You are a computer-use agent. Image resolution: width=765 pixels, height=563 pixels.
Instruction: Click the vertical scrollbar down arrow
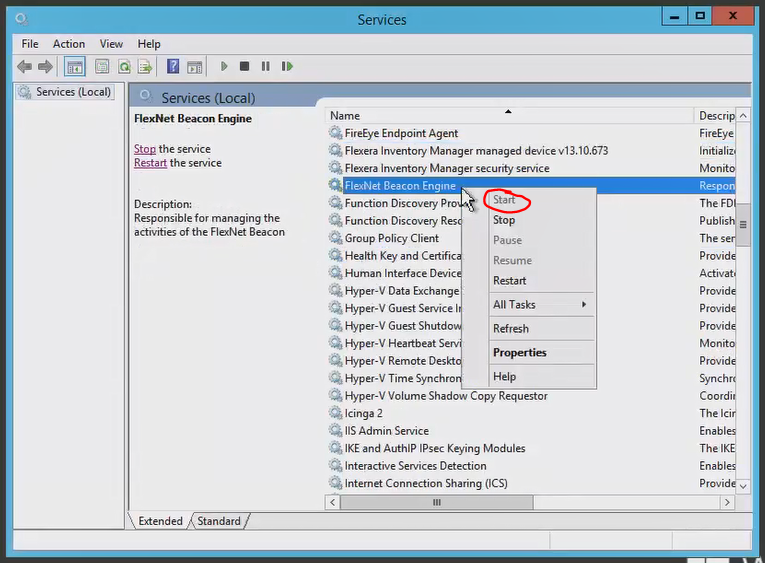coord(743,486)
